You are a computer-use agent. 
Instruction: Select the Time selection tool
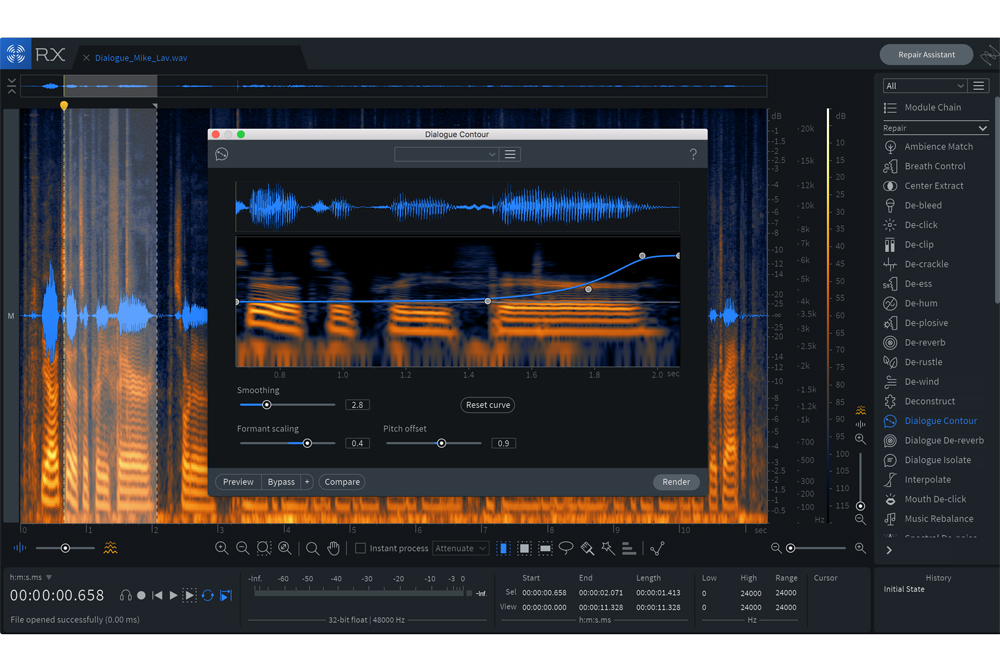(x=503, y=548)
